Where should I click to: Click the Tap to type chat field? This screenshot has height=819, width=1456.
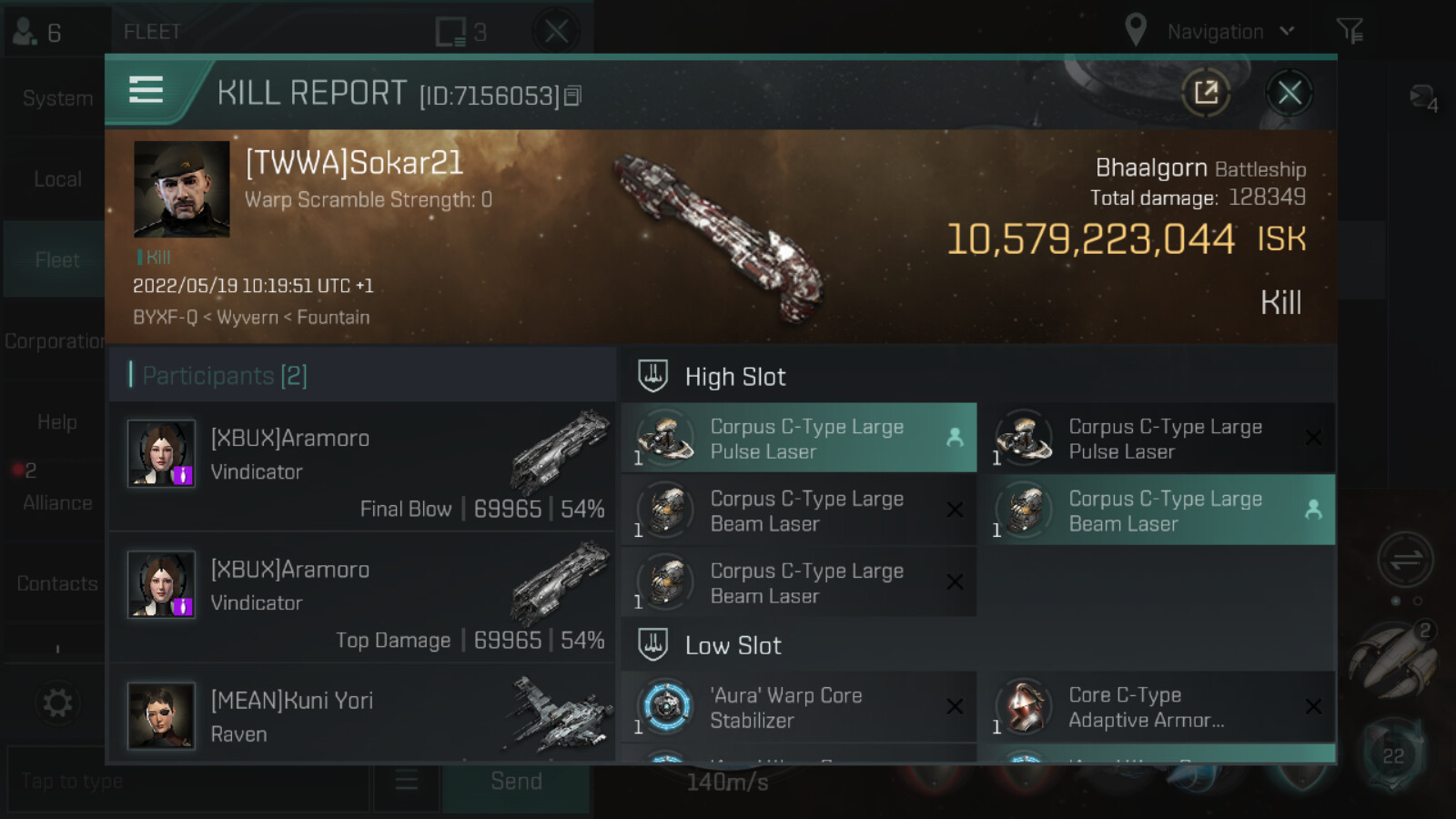click(x=188, y=781)
